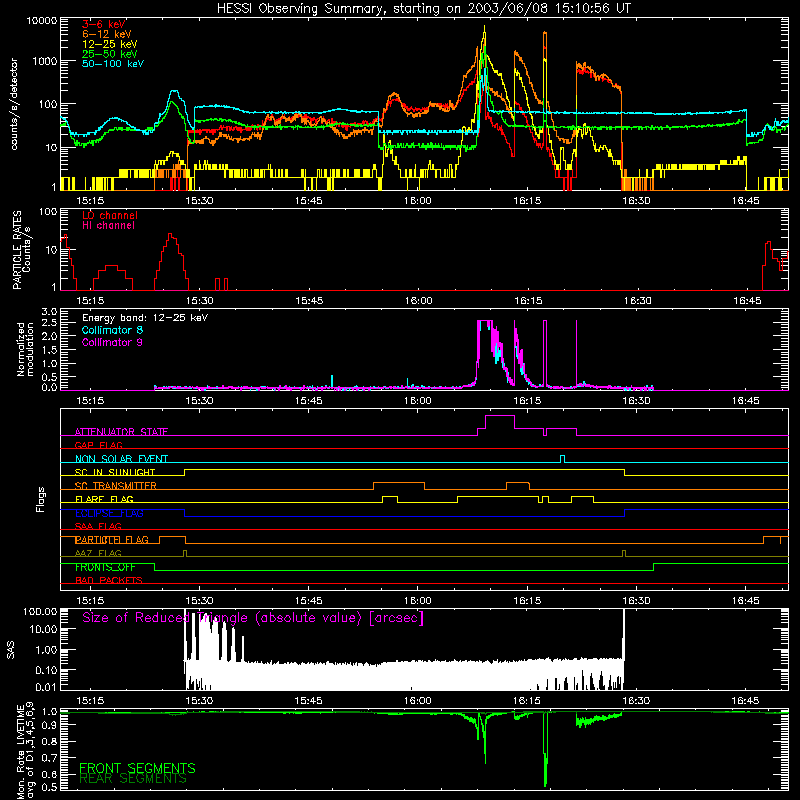Viewport: 800px width, 800px height.
Task: Select the 'LO channel' legend label
Action: pos(110,215)
